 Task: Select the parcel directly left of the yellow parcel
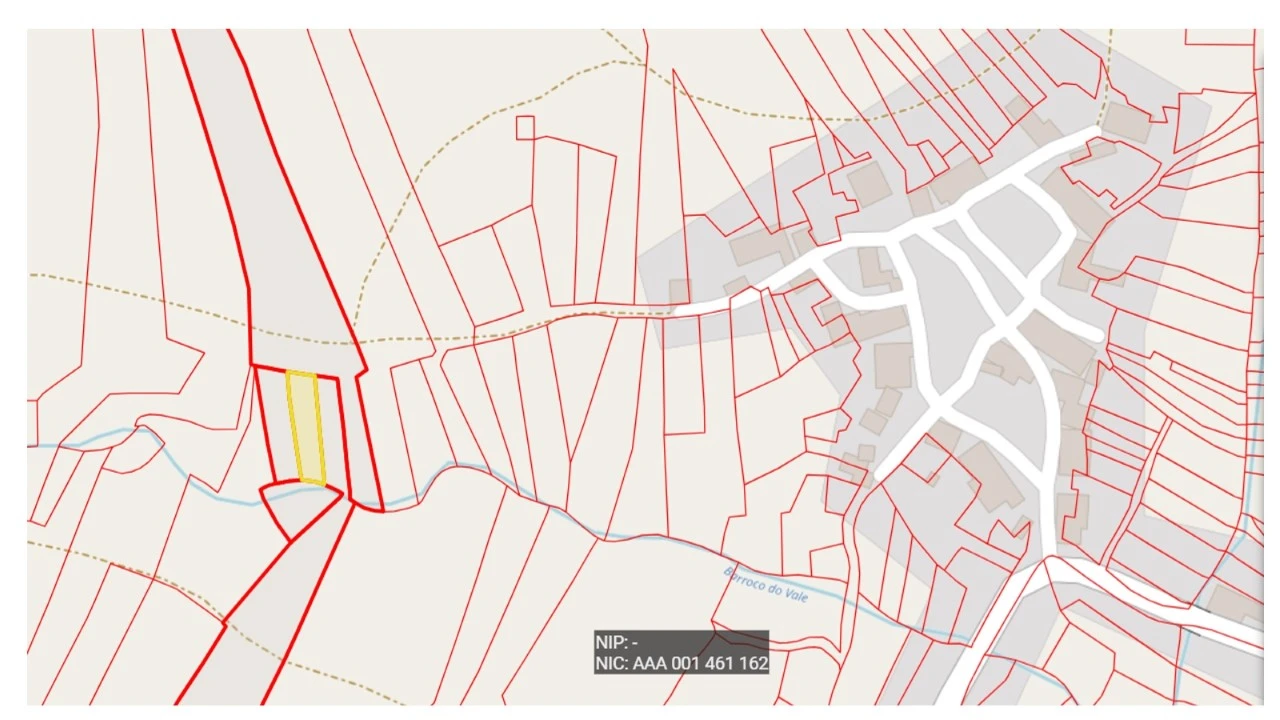pos(274,425)
